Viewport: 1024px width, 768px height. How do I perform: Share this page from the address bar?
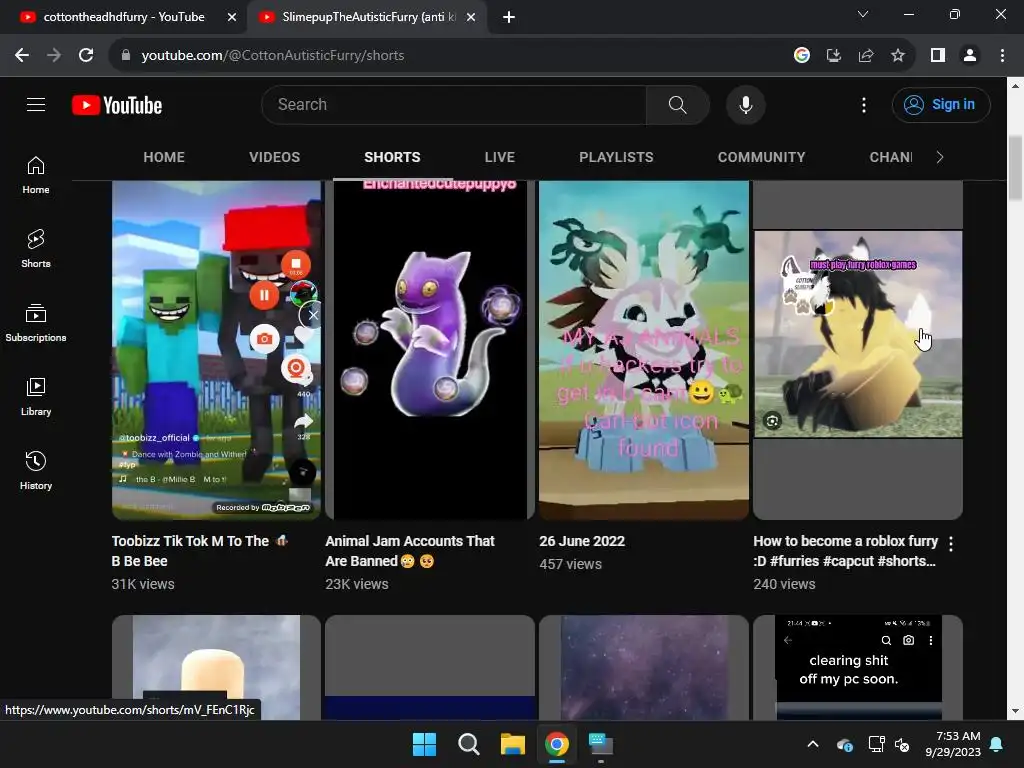(x=866, y=56)
